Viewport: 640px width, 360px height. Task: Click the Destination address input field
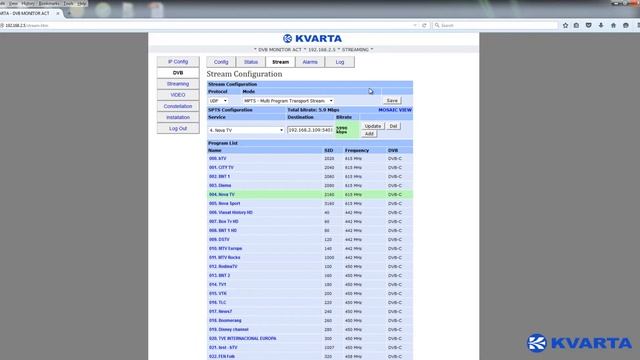click(310, 130)
